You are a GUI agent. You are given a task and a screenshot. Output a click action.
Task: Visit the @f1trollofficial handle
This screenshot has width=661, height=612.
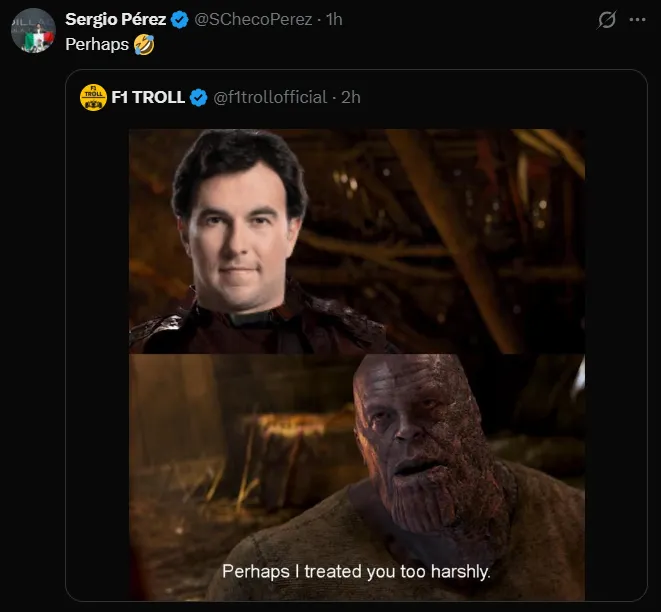pyautogui.click(x=270, y=97)
